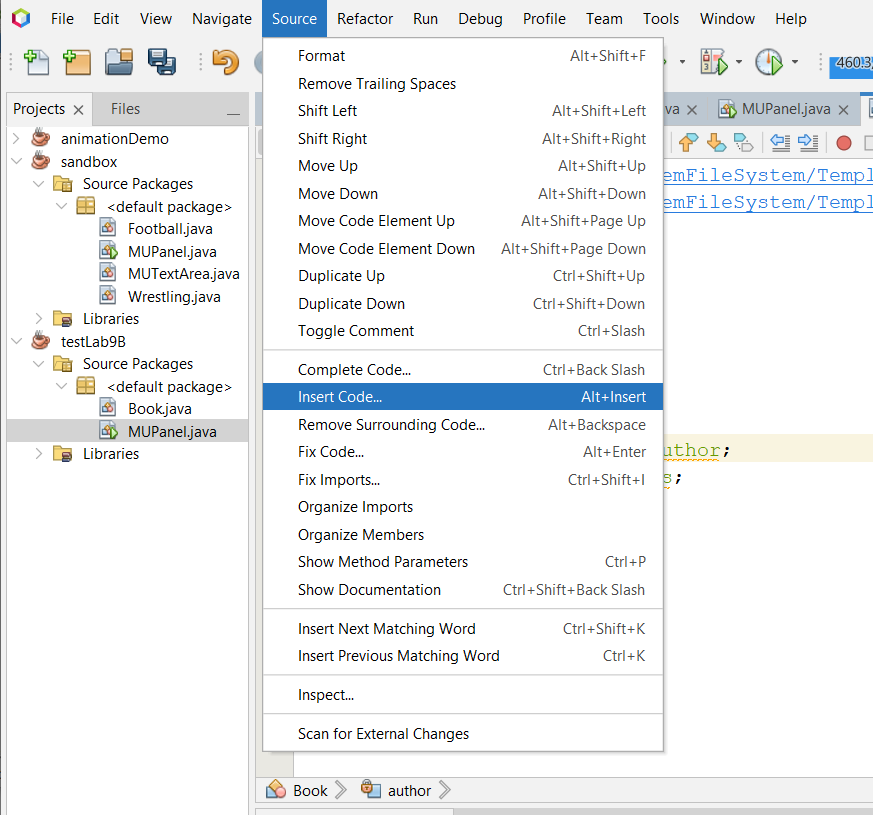Close the Projects panel tab
The width and height of the screenshot is (873, 815).
pos(79,110)
